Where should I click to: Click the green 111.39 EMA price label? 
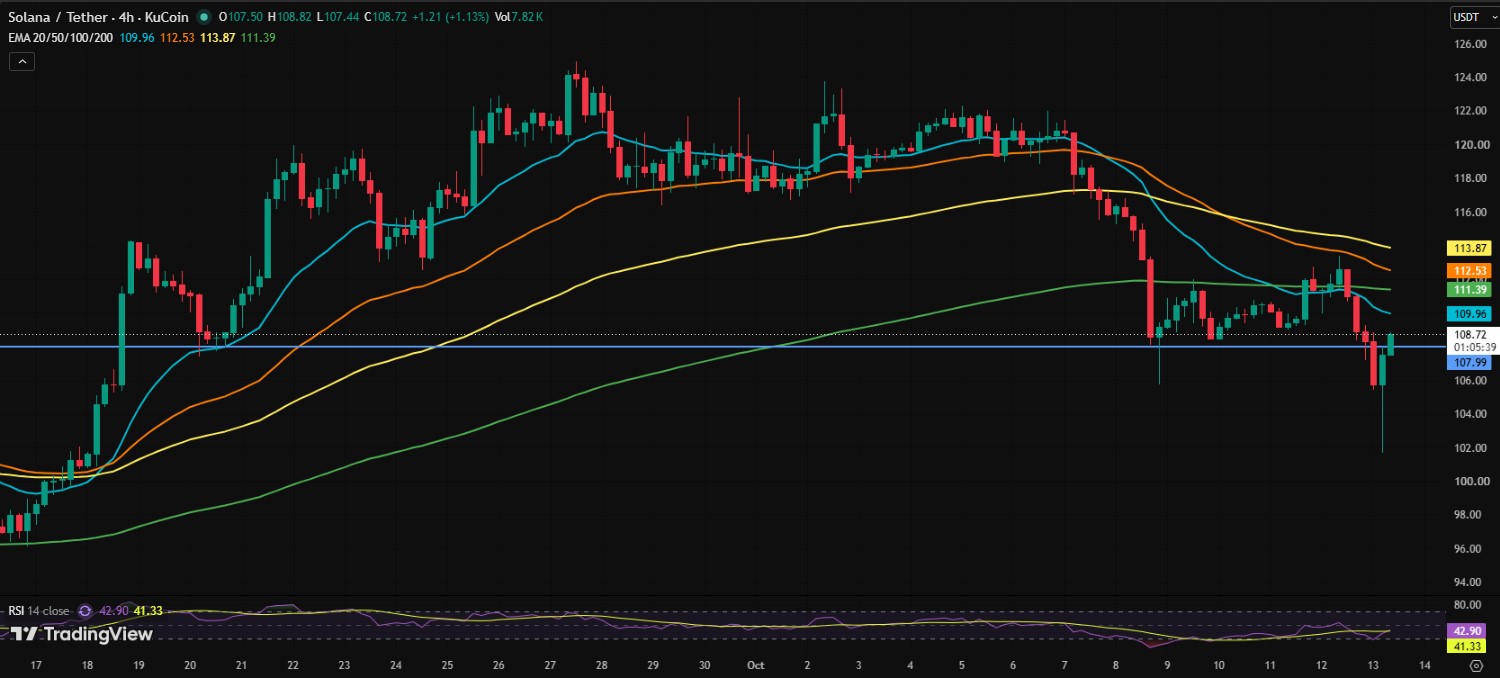pyautogui.click(x=1468, y=289)
